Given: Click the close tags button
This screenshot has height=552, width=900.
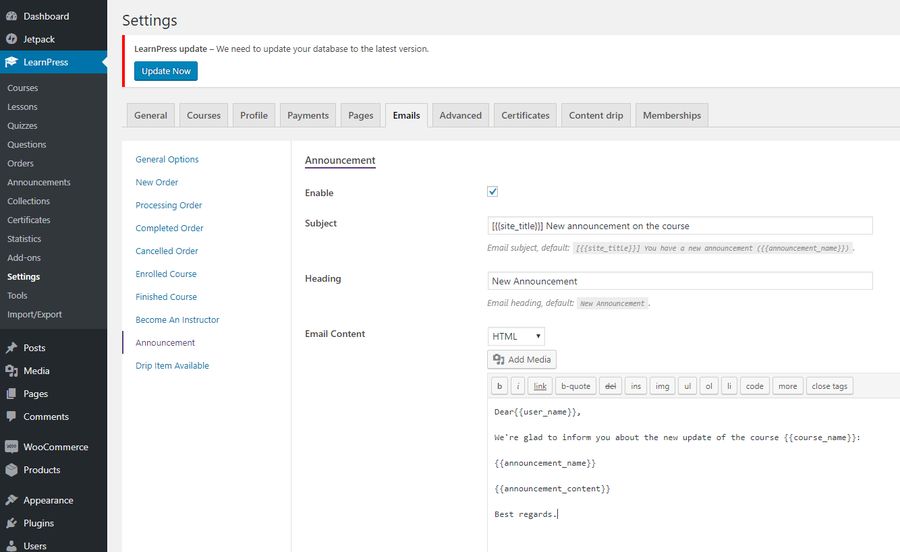Looking at the screenshot, I should (829, 386).
